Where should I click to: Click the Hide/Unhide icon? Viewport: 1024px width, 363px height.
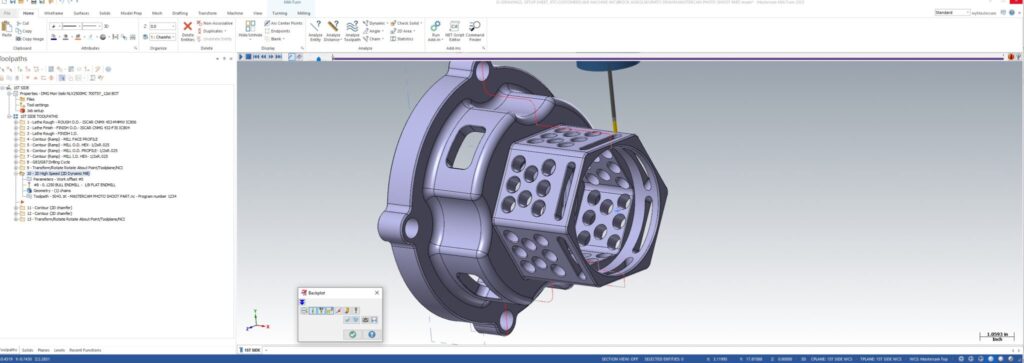click(x=250, y=26)
